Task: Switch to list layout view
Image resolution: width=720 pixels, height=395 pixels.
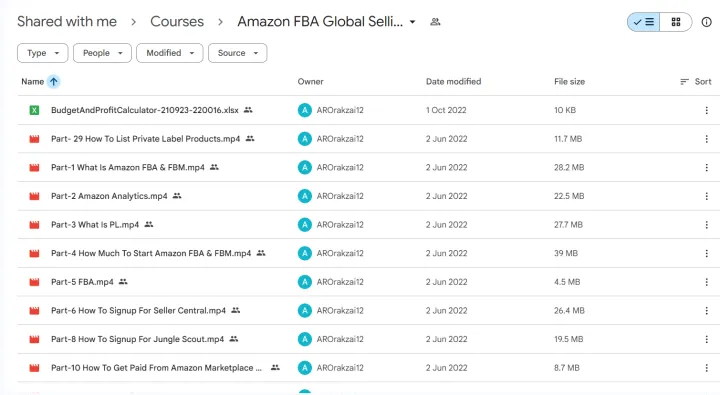Action: coord(643,22)
